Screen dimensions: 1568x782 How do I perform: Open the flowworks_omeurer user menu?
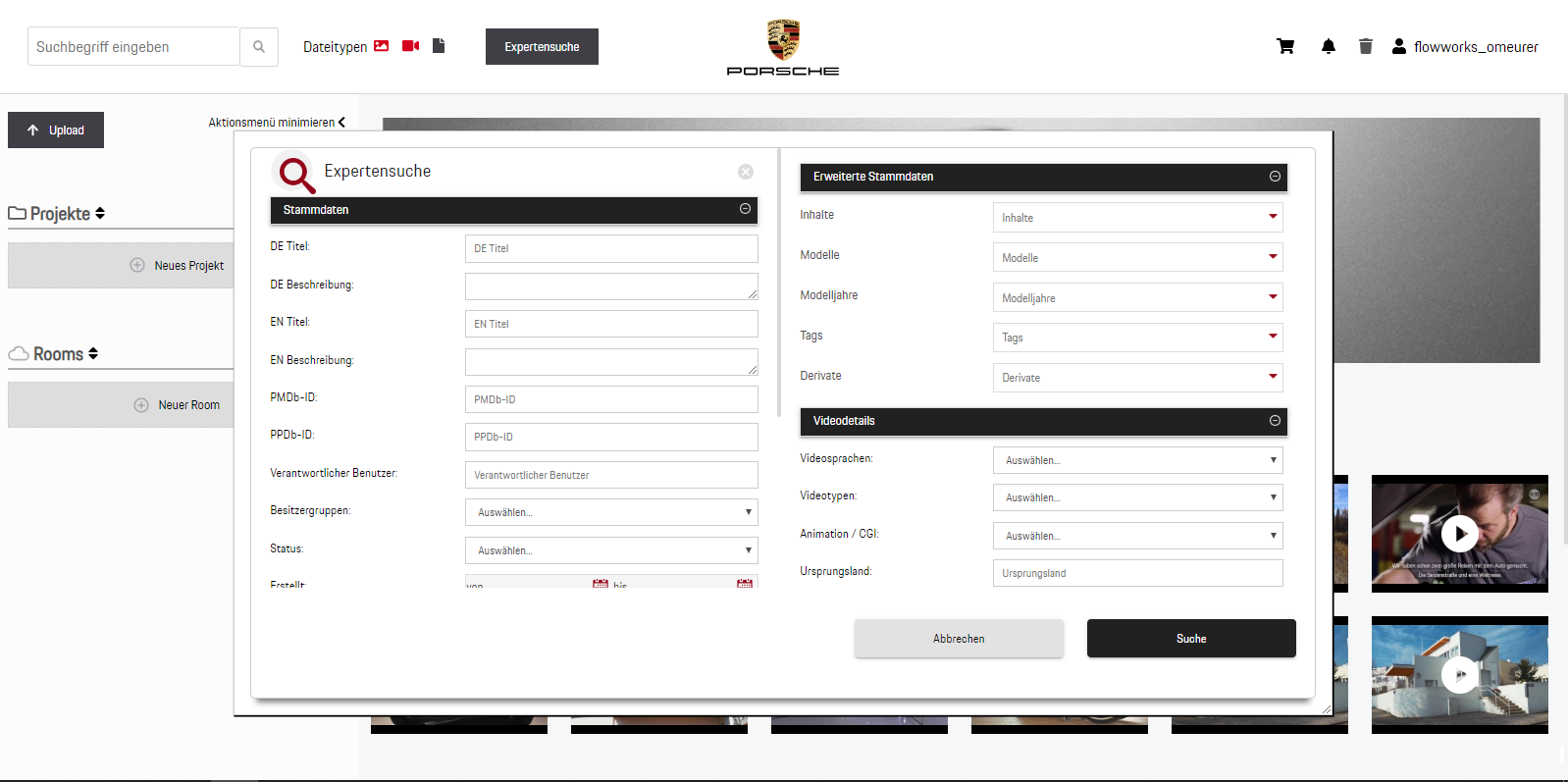[1465, 47]
